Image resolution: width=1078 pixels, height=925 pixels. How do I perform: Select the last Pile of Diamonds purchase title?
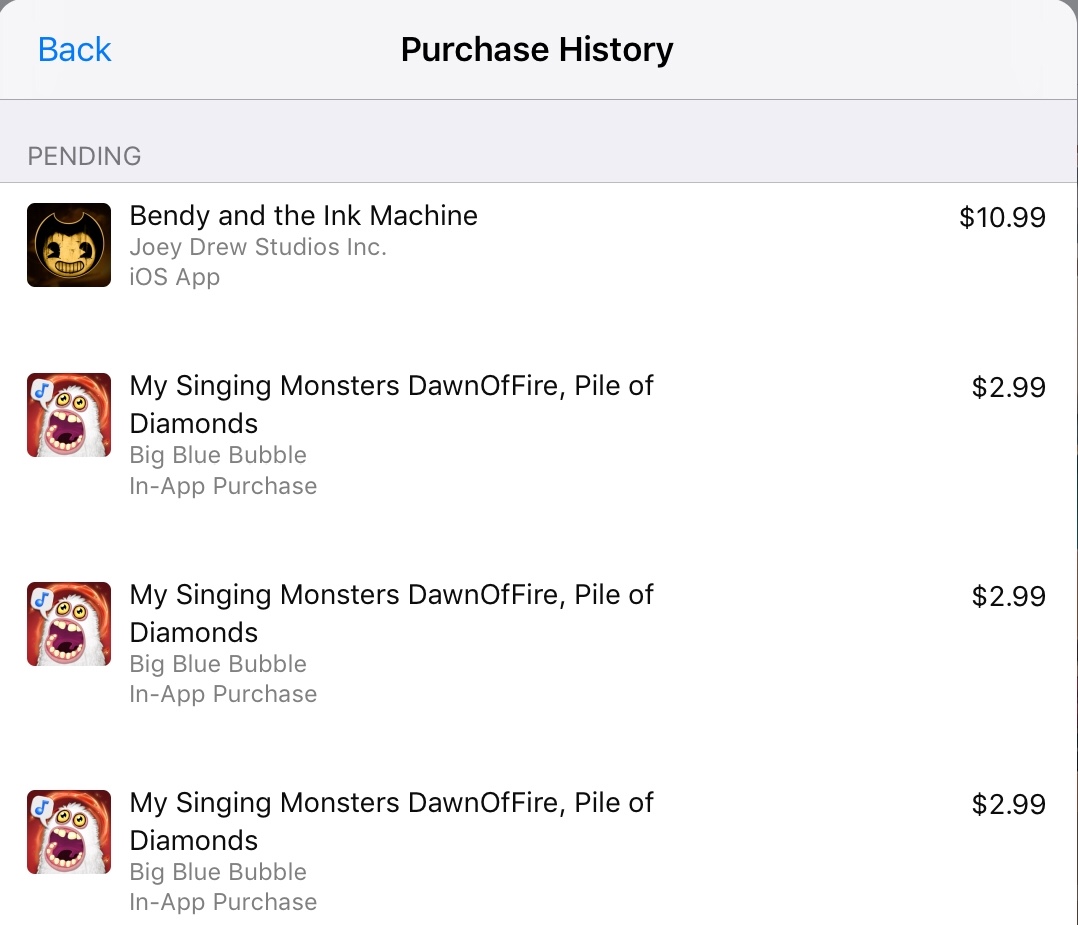click(391, 821)
